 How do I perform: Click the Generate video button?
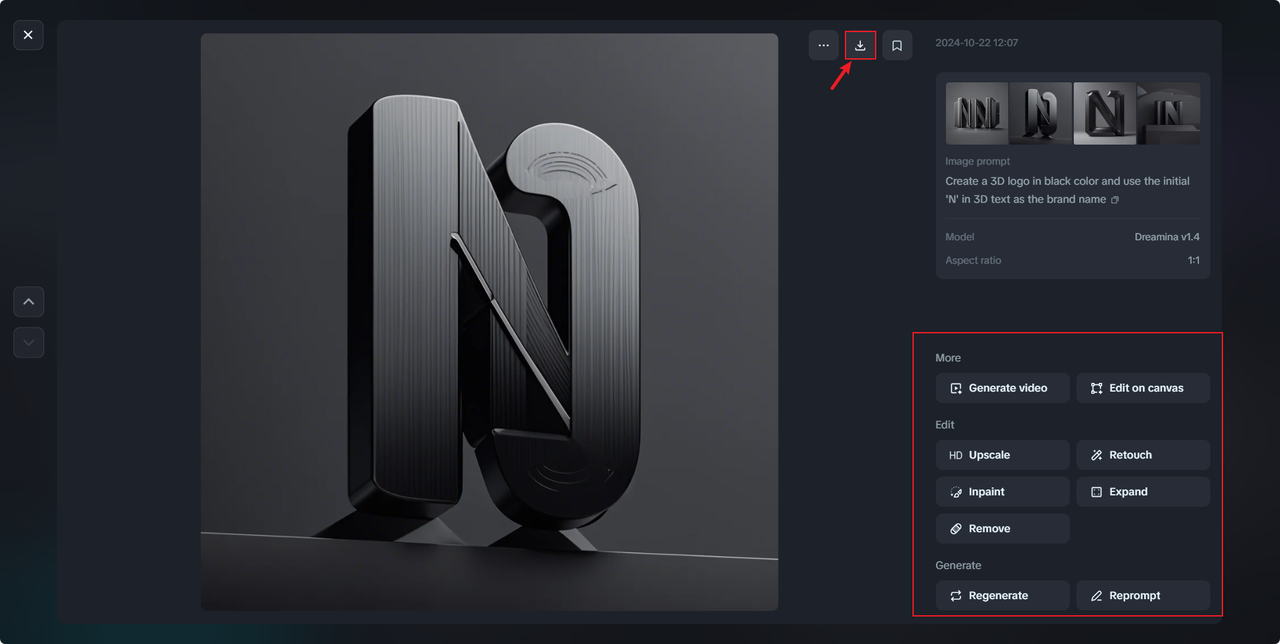[x=1003, y=388]
